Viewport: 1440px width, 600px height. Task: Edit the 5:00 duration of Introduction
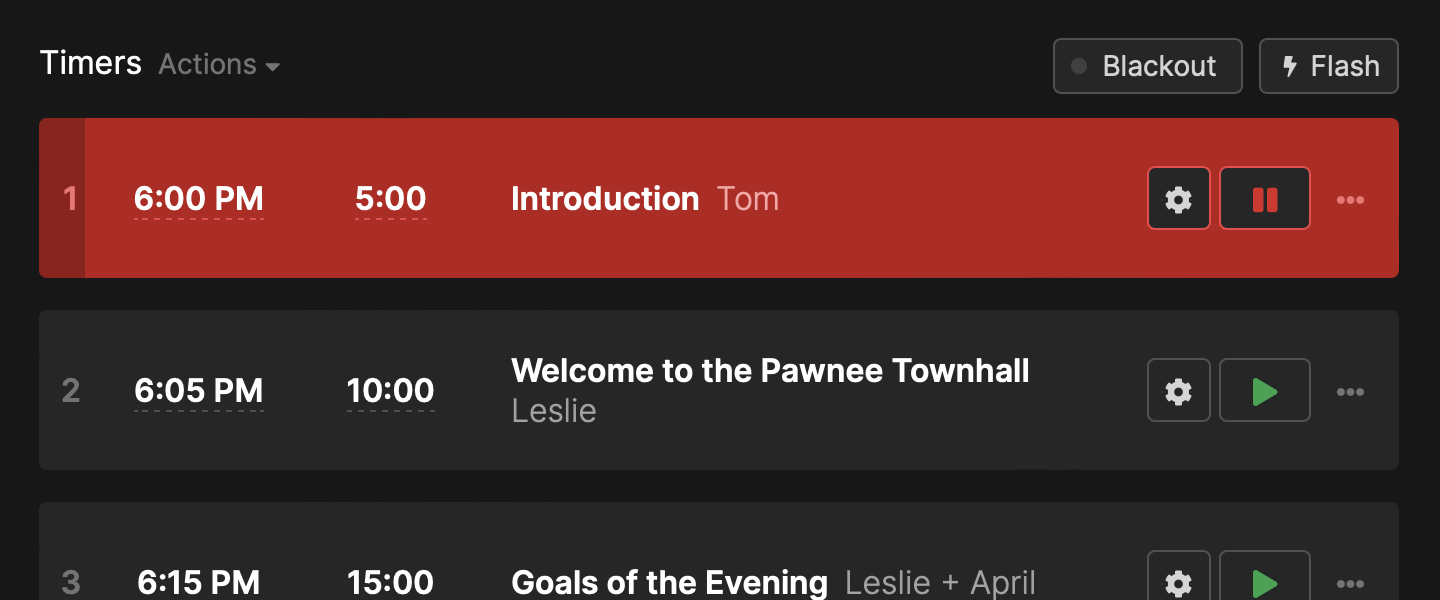tap(390, 199)
